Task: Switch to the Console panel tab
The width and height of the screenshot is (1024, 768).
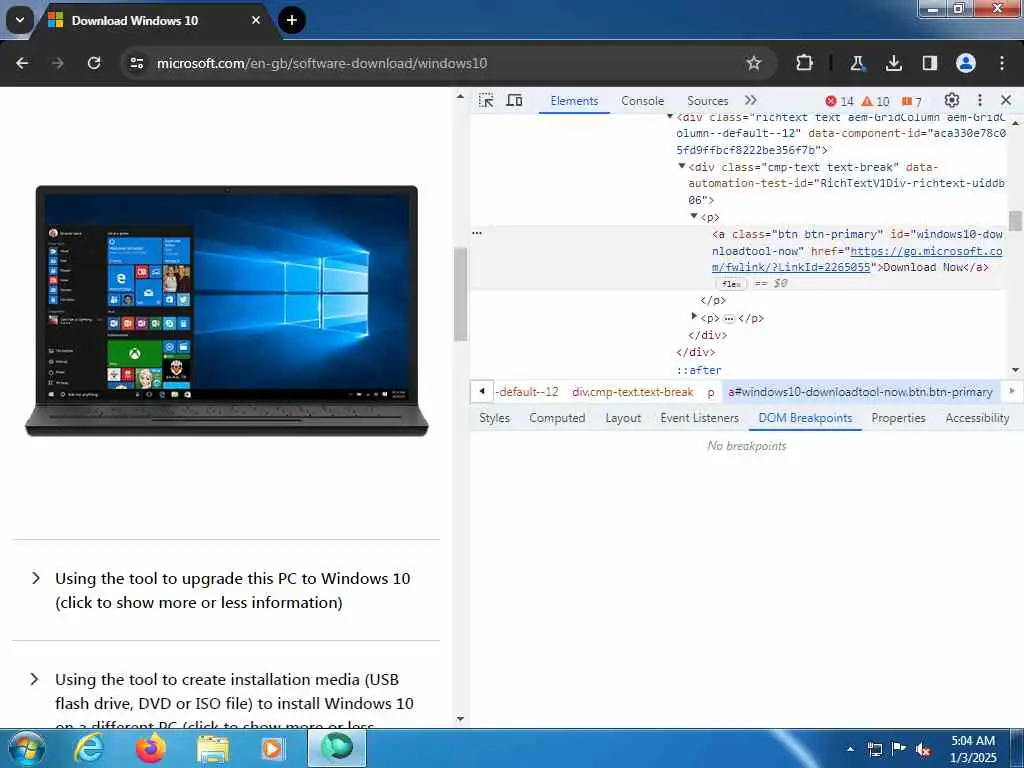Action: point(643,101)
